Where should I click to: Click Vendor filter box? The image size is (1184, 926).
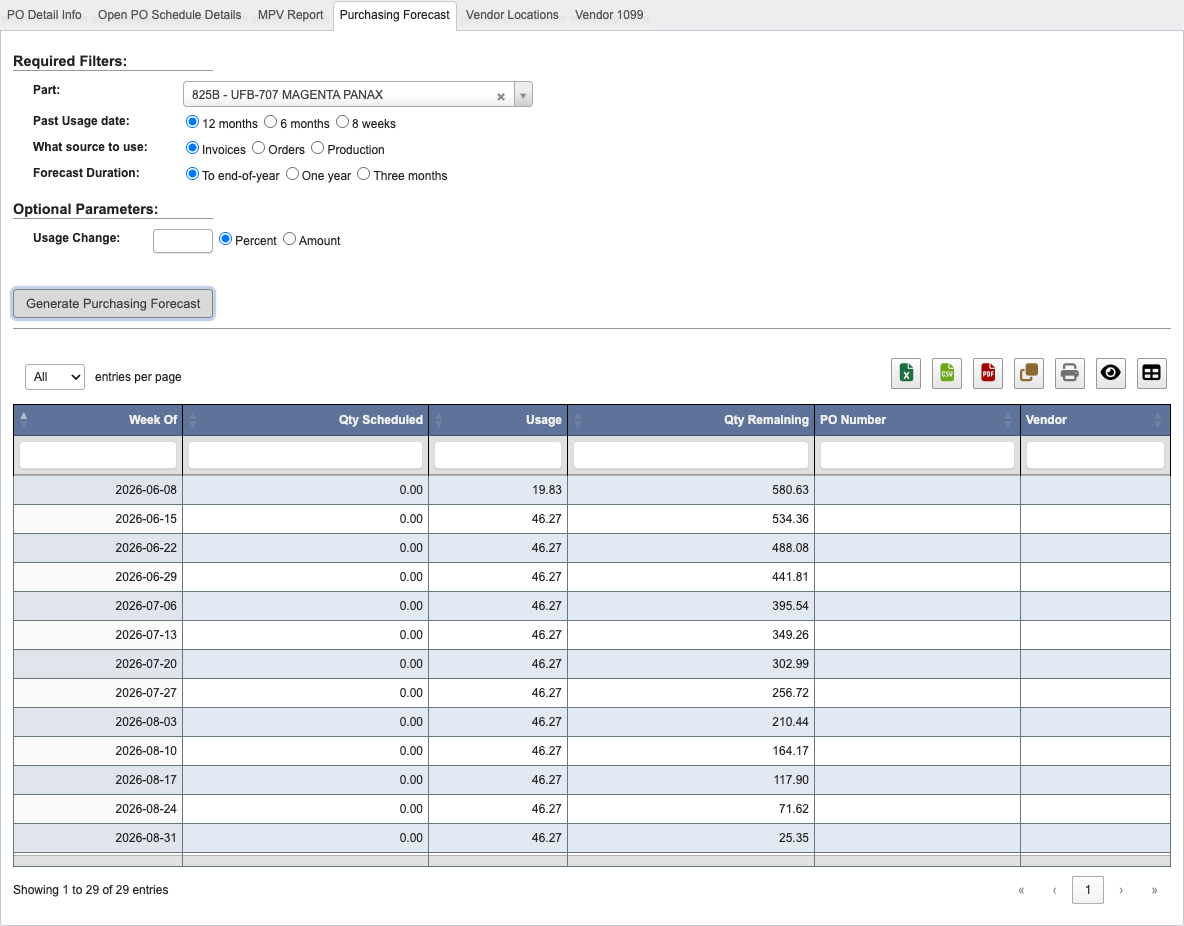point(1095,455)
